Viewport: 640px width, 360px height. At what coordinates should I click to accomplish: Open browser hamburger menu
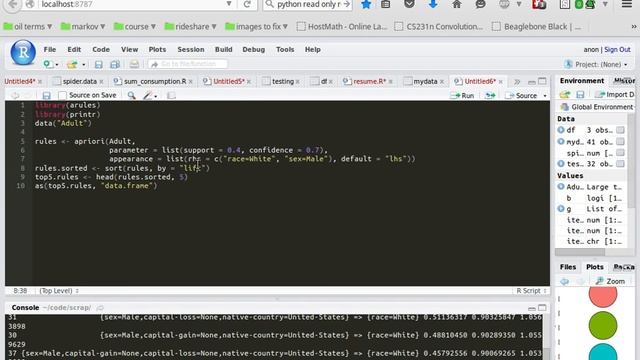point(627,4)
